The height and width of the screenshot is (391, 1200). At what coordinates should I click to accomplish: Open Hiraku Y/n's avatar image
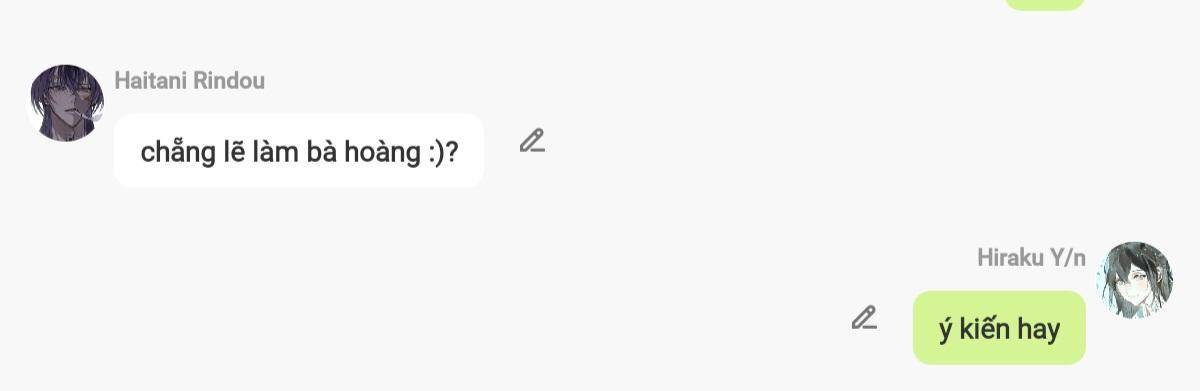(1135, 280)
